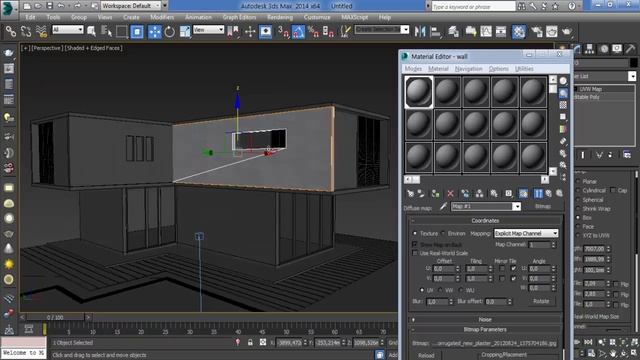Open the Explicit Map Channel mapping dropdown
Viewport: 640px width, 360px height.
pos(526,233)
